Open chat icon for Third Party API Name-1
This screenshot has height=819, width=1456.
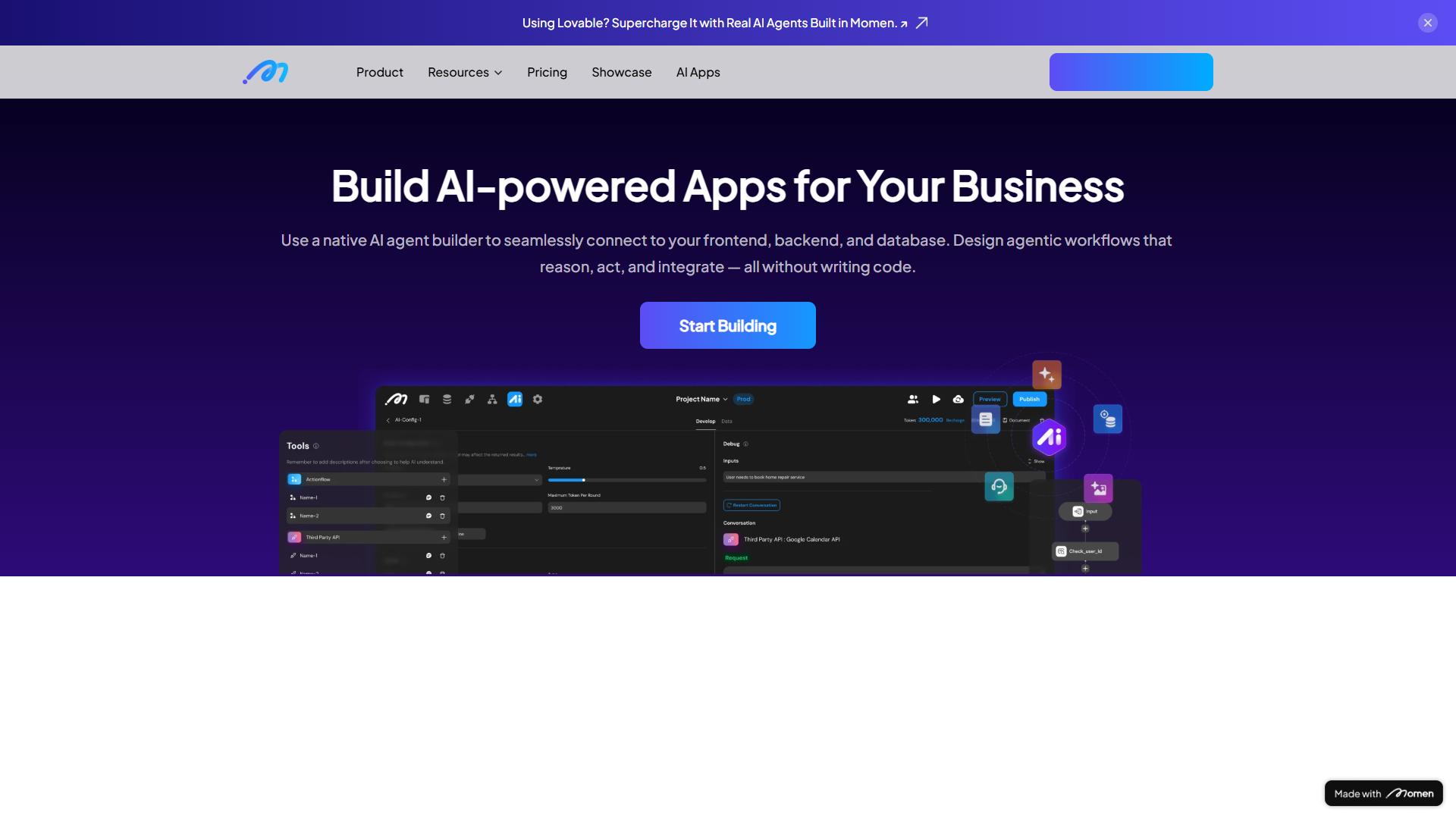pyautogui.click(x=428, y=555)
